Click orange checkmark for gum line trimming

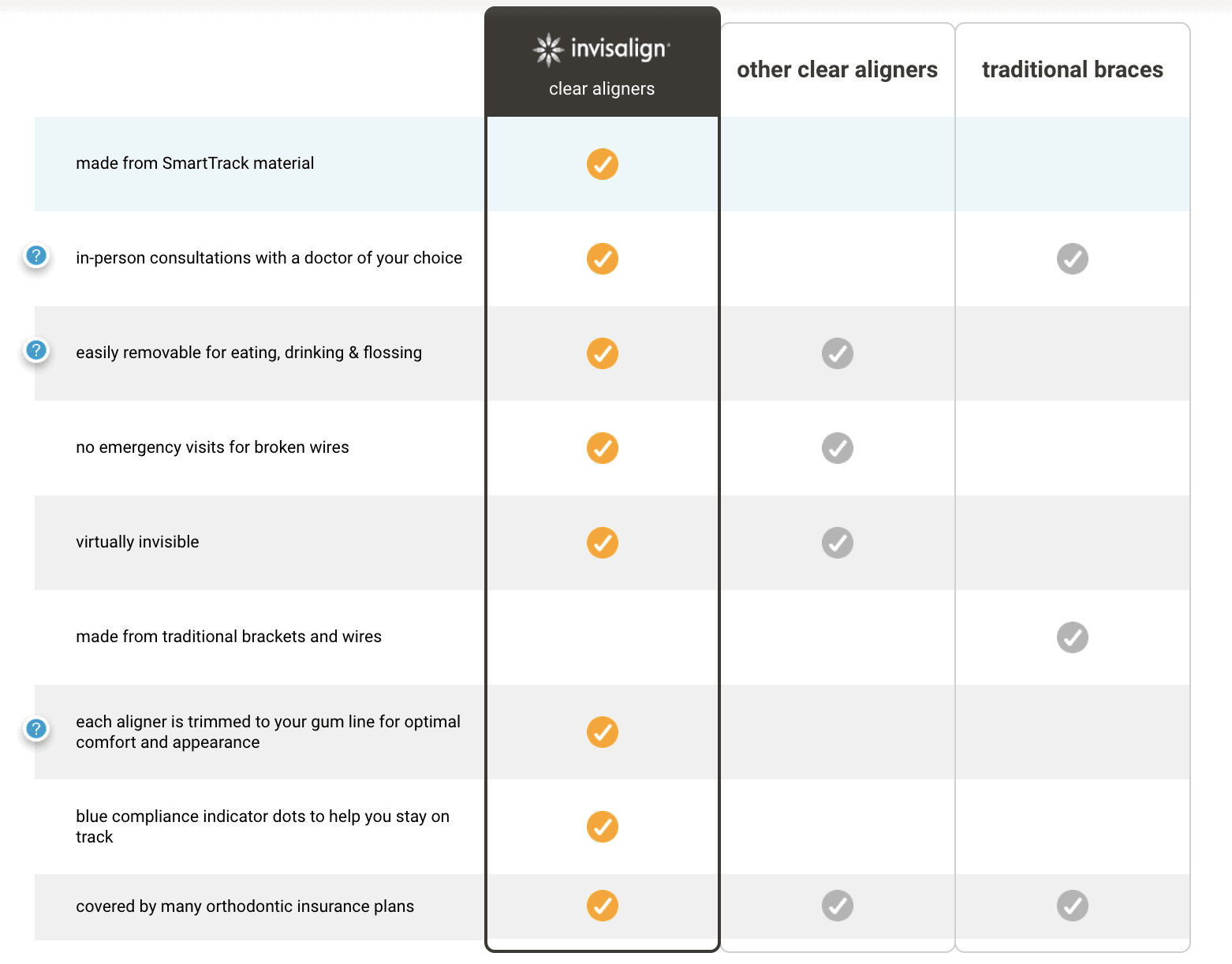tap(603, 732)
